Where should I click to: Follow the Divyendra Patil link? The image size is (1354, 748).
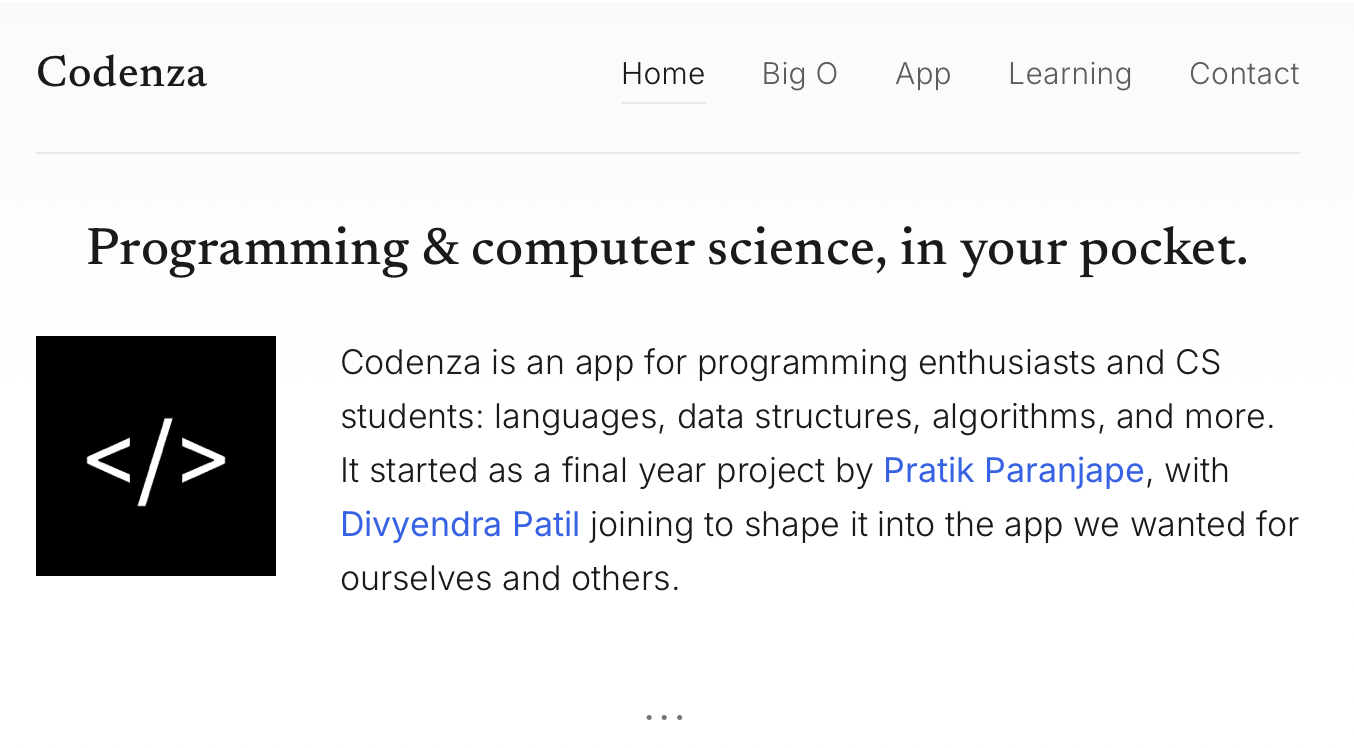(x=460, y=524)
